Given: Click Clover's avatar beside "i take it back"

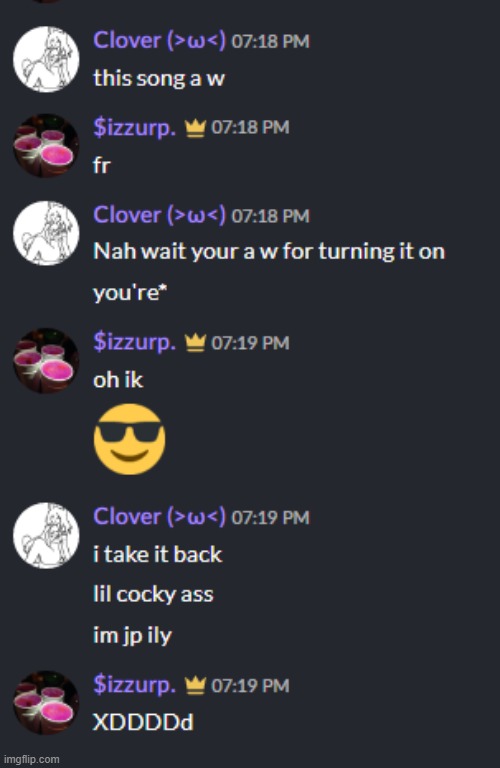Looking at the screenshot, I should [46, 535].
